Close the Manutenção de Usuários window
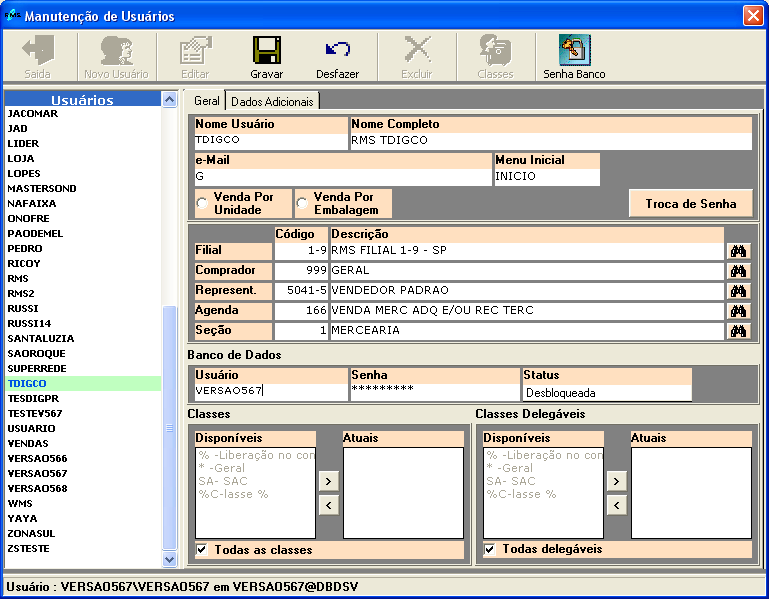The image size is (769, 599). (753, 15)
